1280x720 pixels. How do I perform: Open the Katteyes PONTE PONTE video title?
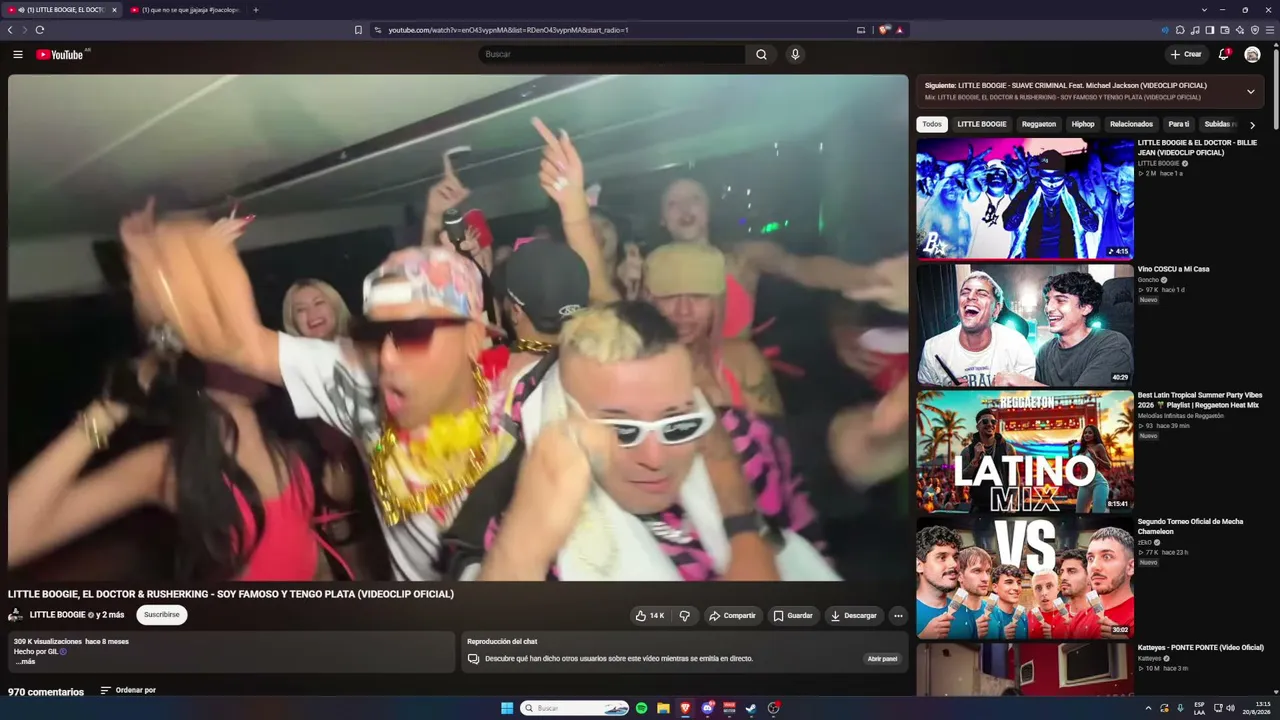click(x=1200, y=648)
